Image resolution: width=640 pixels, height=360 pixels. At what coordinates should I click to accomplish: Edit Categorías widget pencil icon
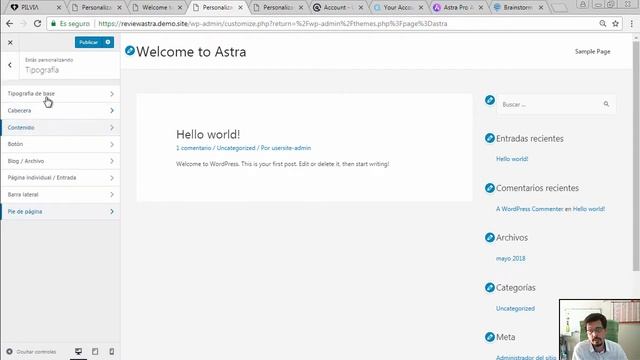[490, 287]
